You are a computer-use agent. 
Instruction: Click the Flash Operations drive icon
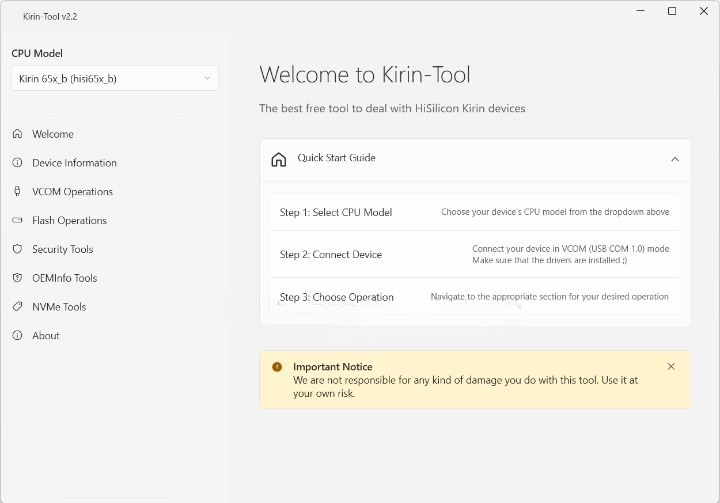coord(17,220)
